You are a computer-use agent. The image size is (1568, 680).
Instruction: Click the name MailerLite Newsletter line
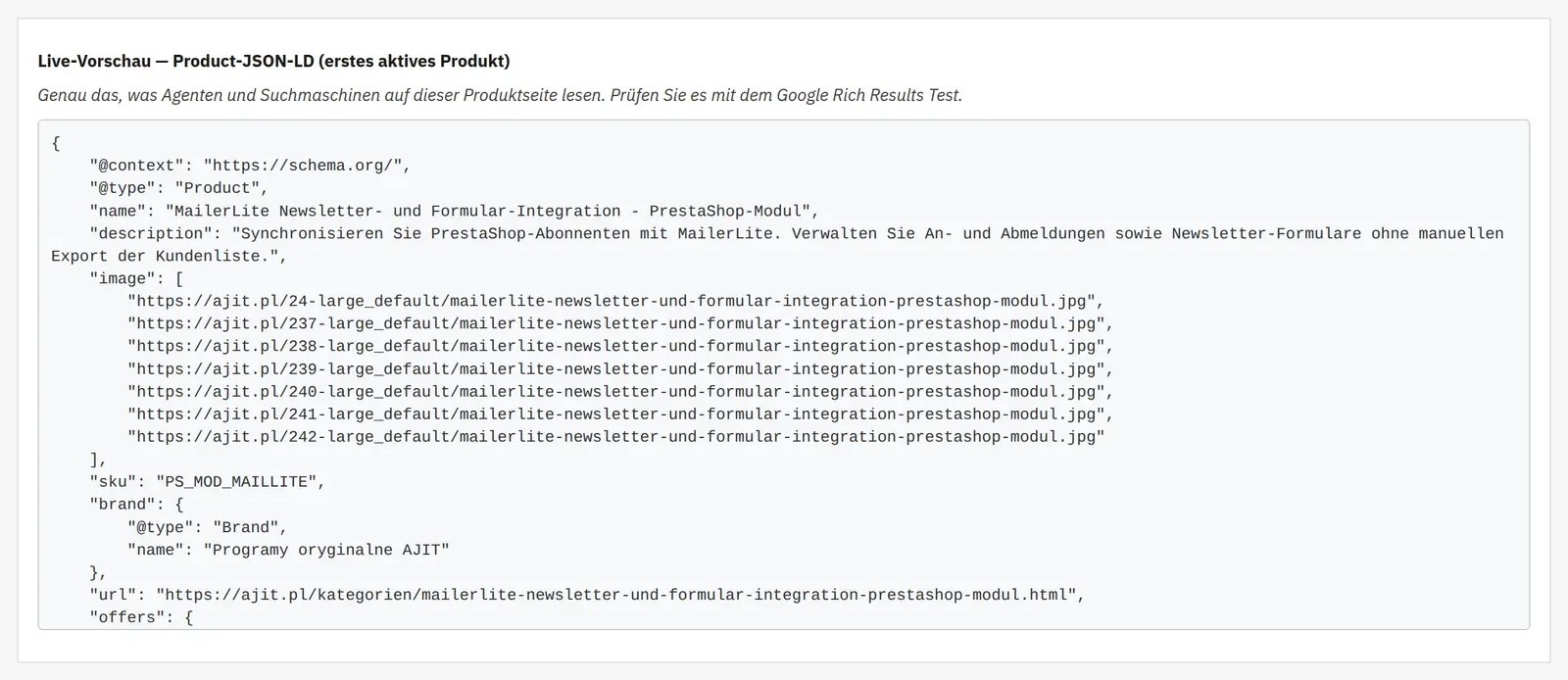tap(454, 211)
